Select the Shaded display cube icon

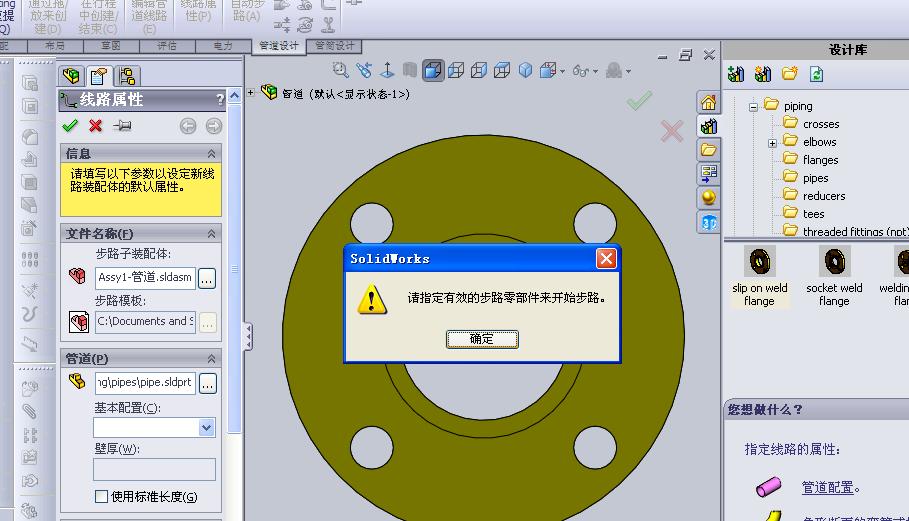click(525, 70)
